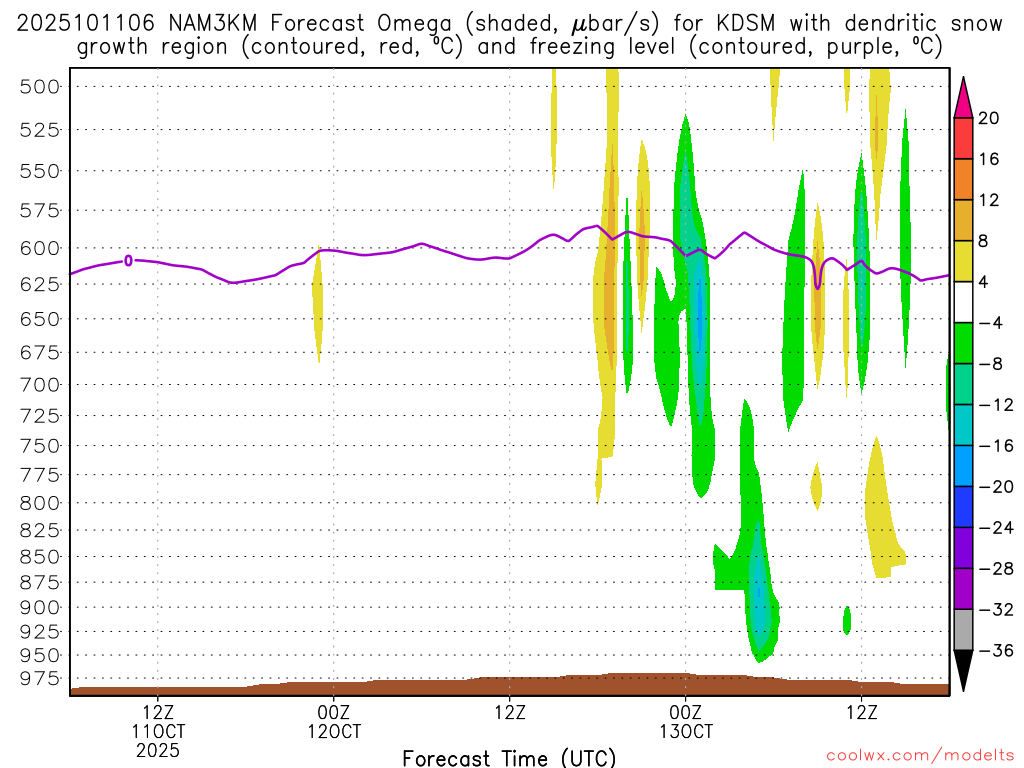Click the yellow 4-8 color bar segment

tap(963, 261)
